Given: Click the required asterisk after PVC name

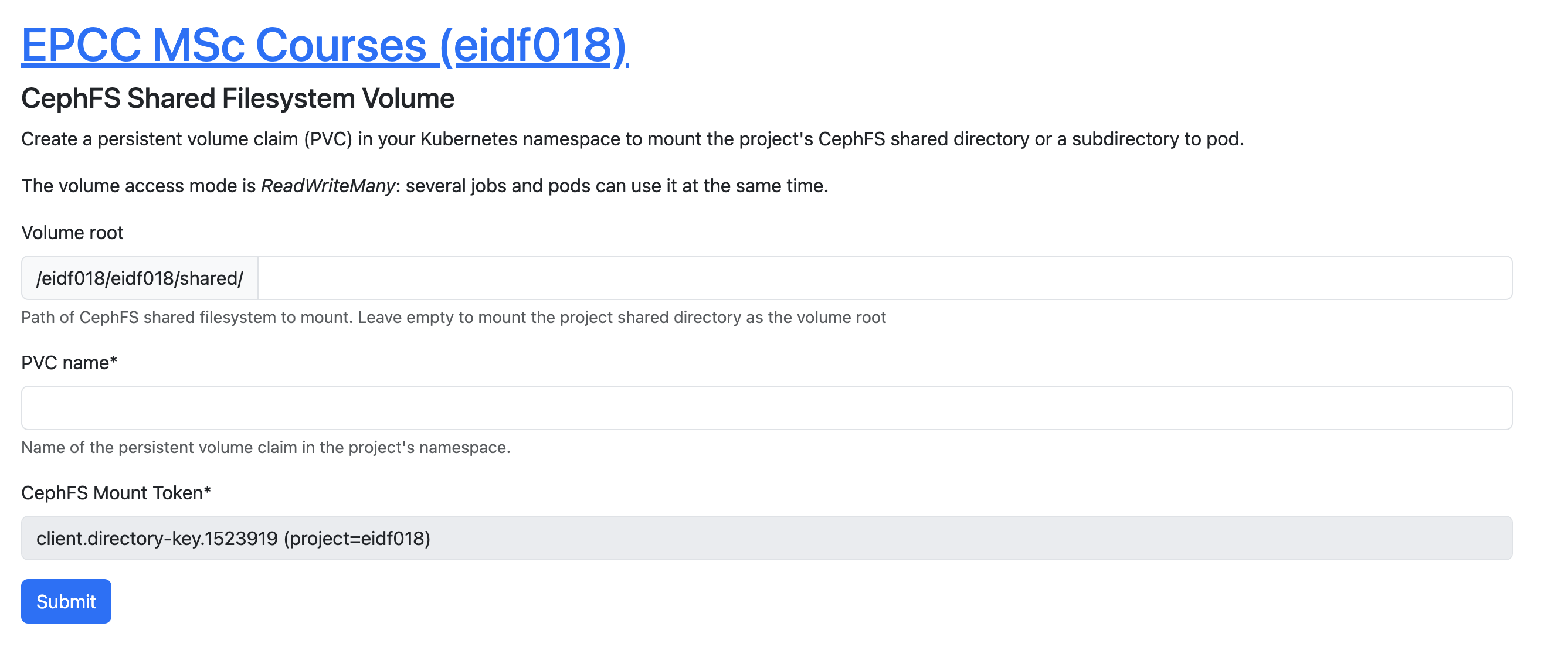Looking at the screenshot, I should pyautogui.click(x=114, y=361).
